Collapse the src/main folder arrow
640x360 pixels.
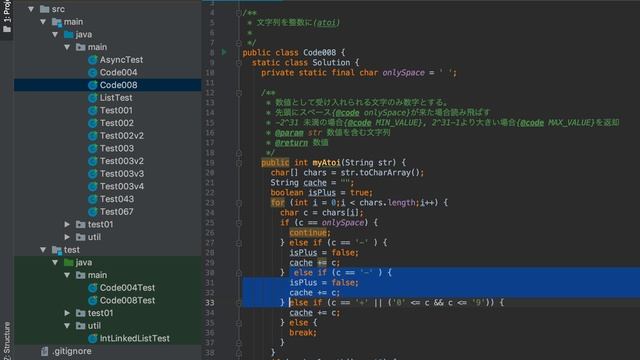pyautogui.click(x=43, y=21)
